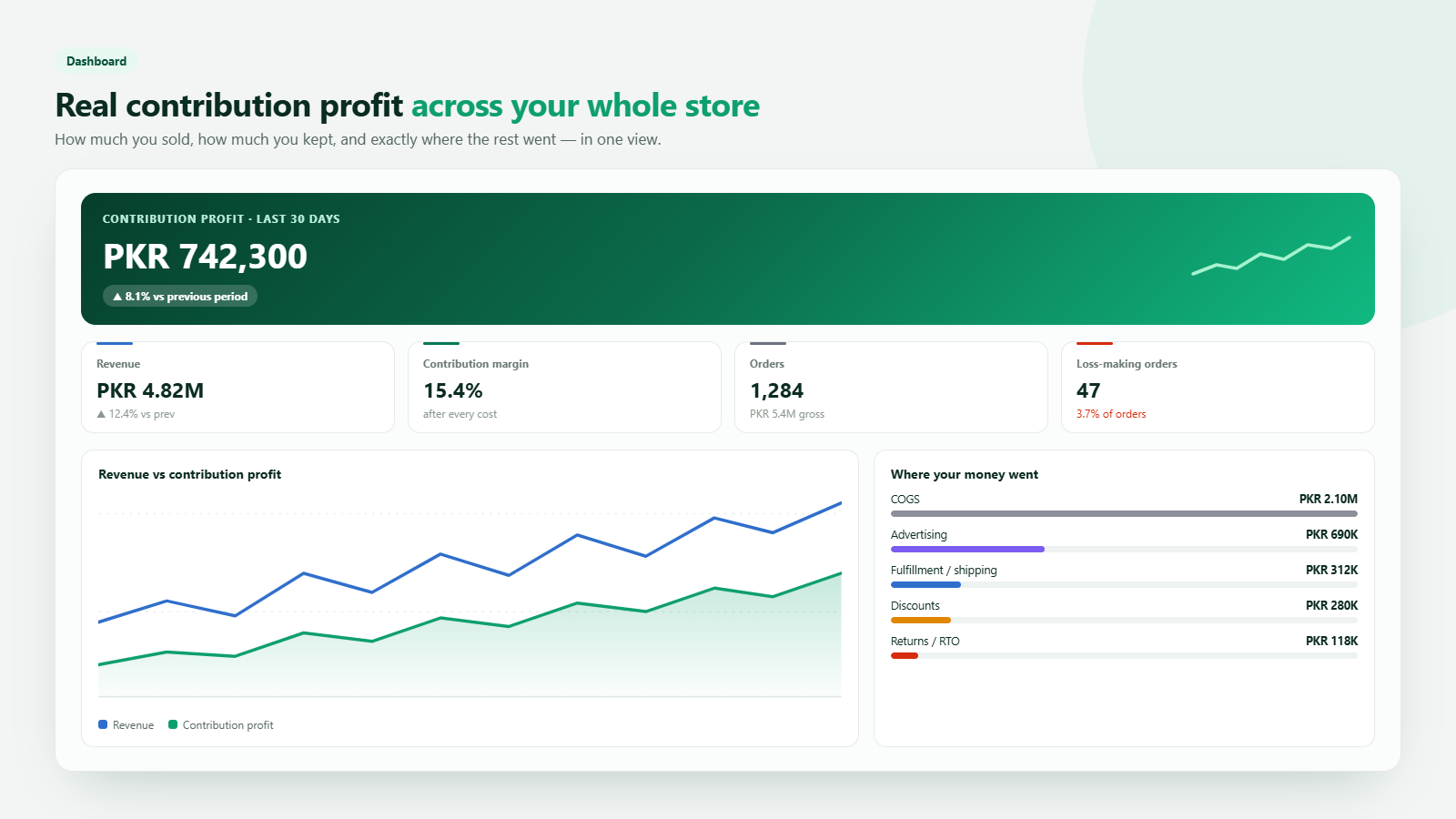
Task: Click the red 3.7% of orders text
Action: click(x=1111, y=414)
